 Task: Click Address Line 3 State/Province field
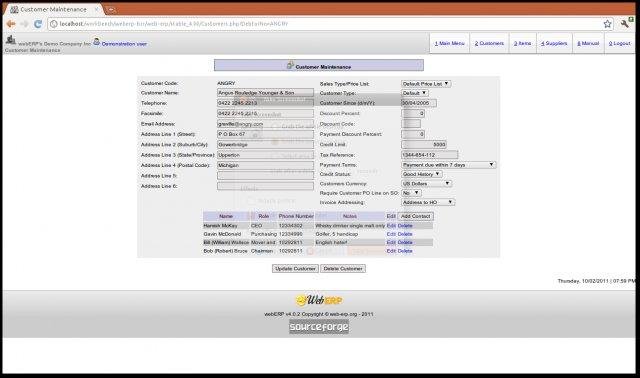(265, 155)
